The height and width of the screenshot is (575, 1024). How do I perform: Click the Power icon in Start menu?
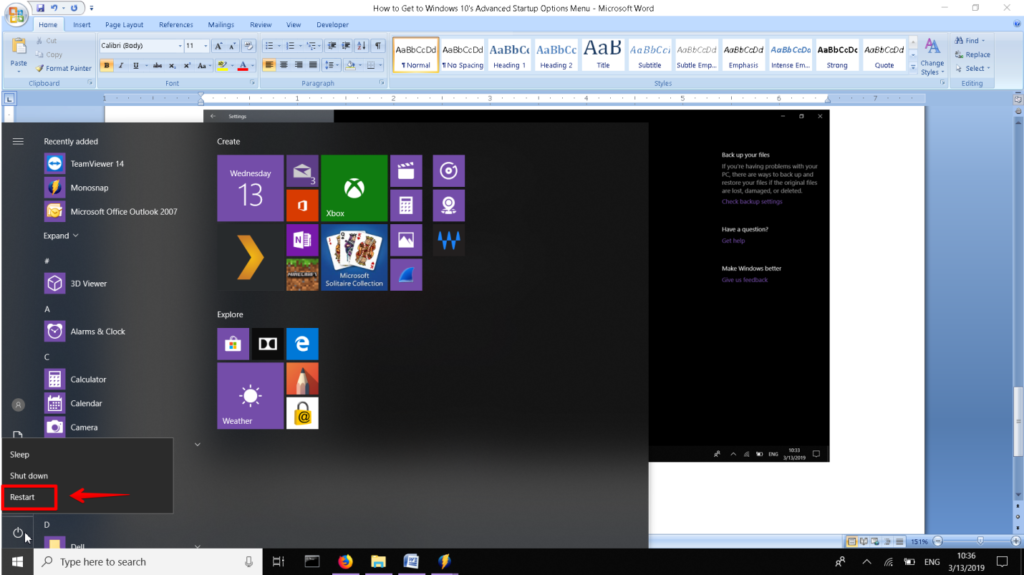click(x=18, y=533)
